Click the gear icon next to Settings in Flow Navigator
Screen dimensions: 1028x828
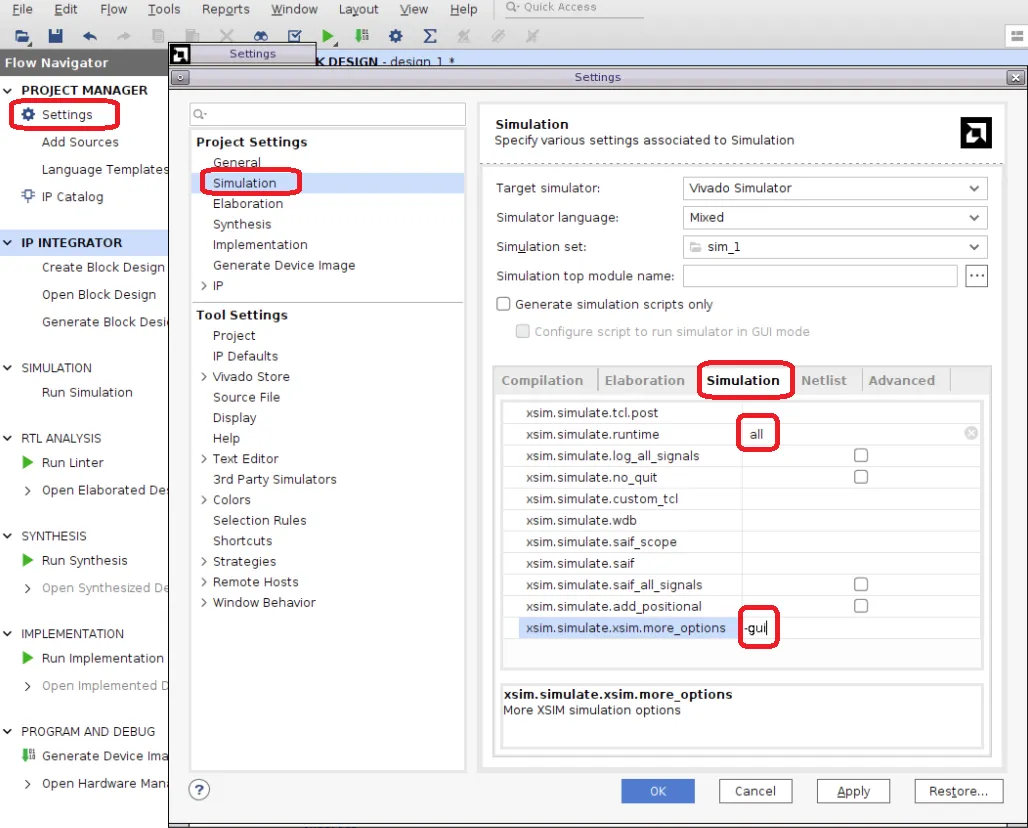(x=28, y=114)
